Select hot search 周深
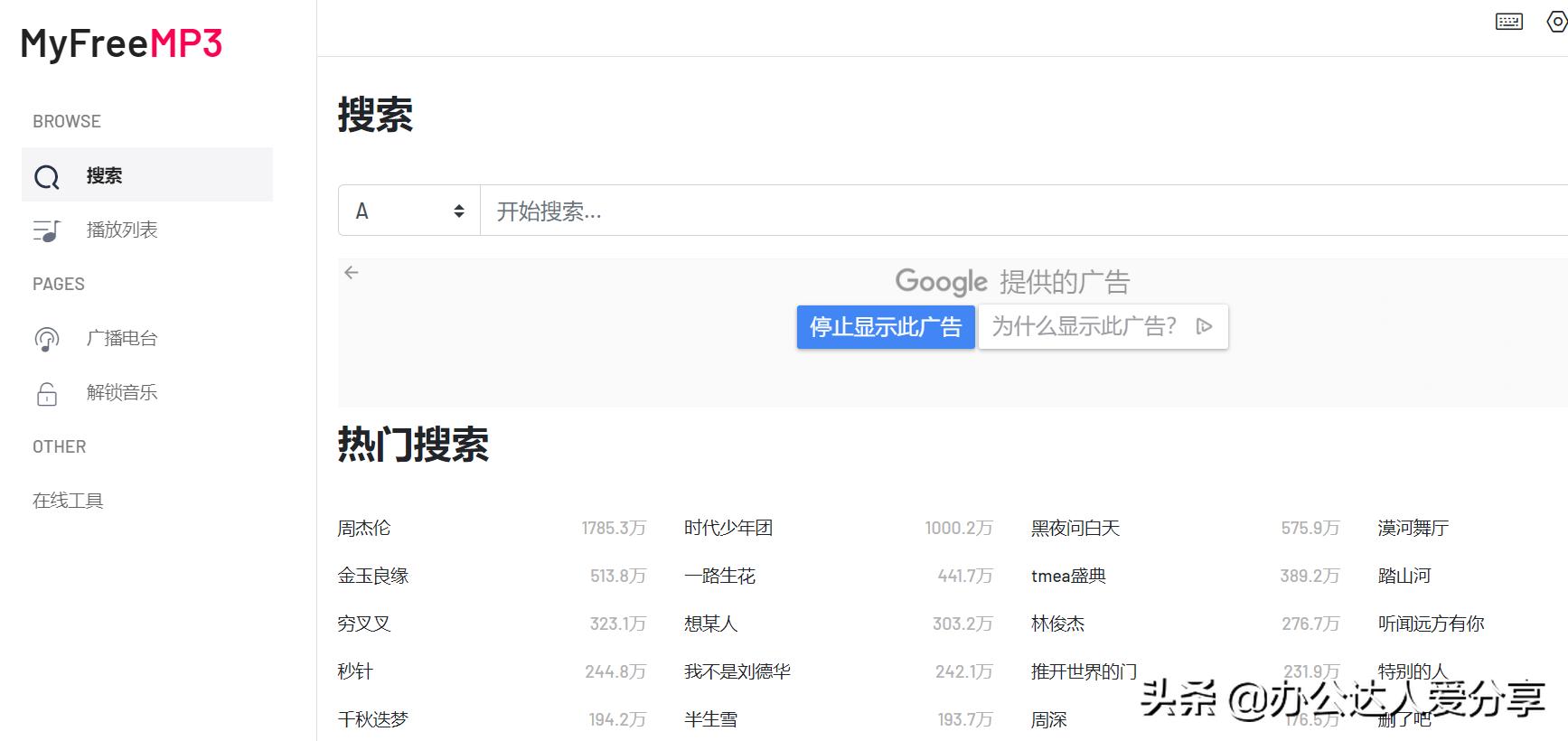Image resolution: width=1568 pixels, height=741 pixels. pos(1049,719)
